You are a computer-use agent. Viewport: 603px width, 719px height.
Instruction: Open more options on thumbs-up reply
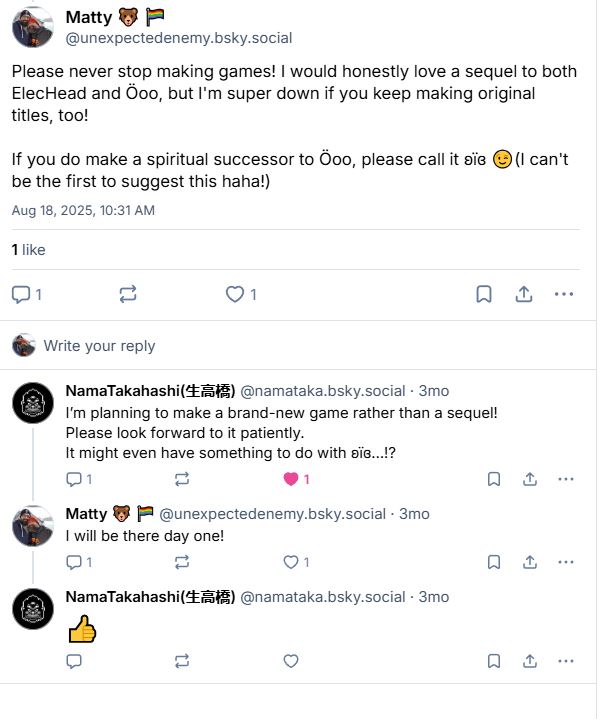tap(566, 661)
